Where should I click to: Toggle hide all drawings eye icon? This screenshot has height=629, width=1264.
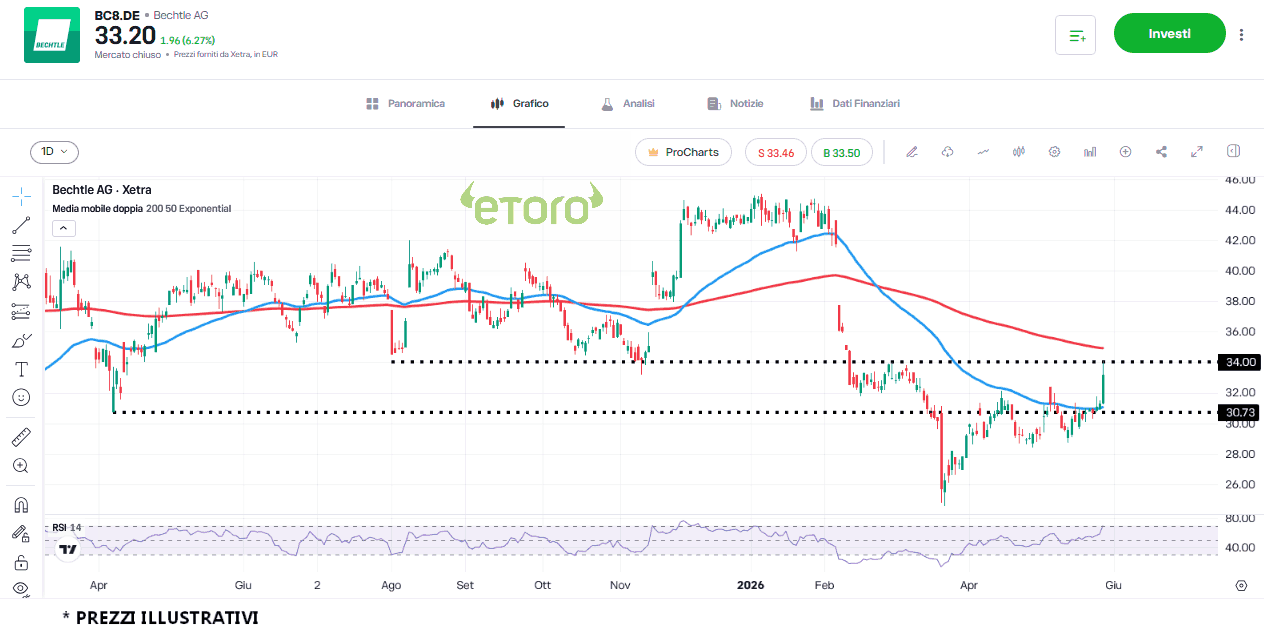21,588
